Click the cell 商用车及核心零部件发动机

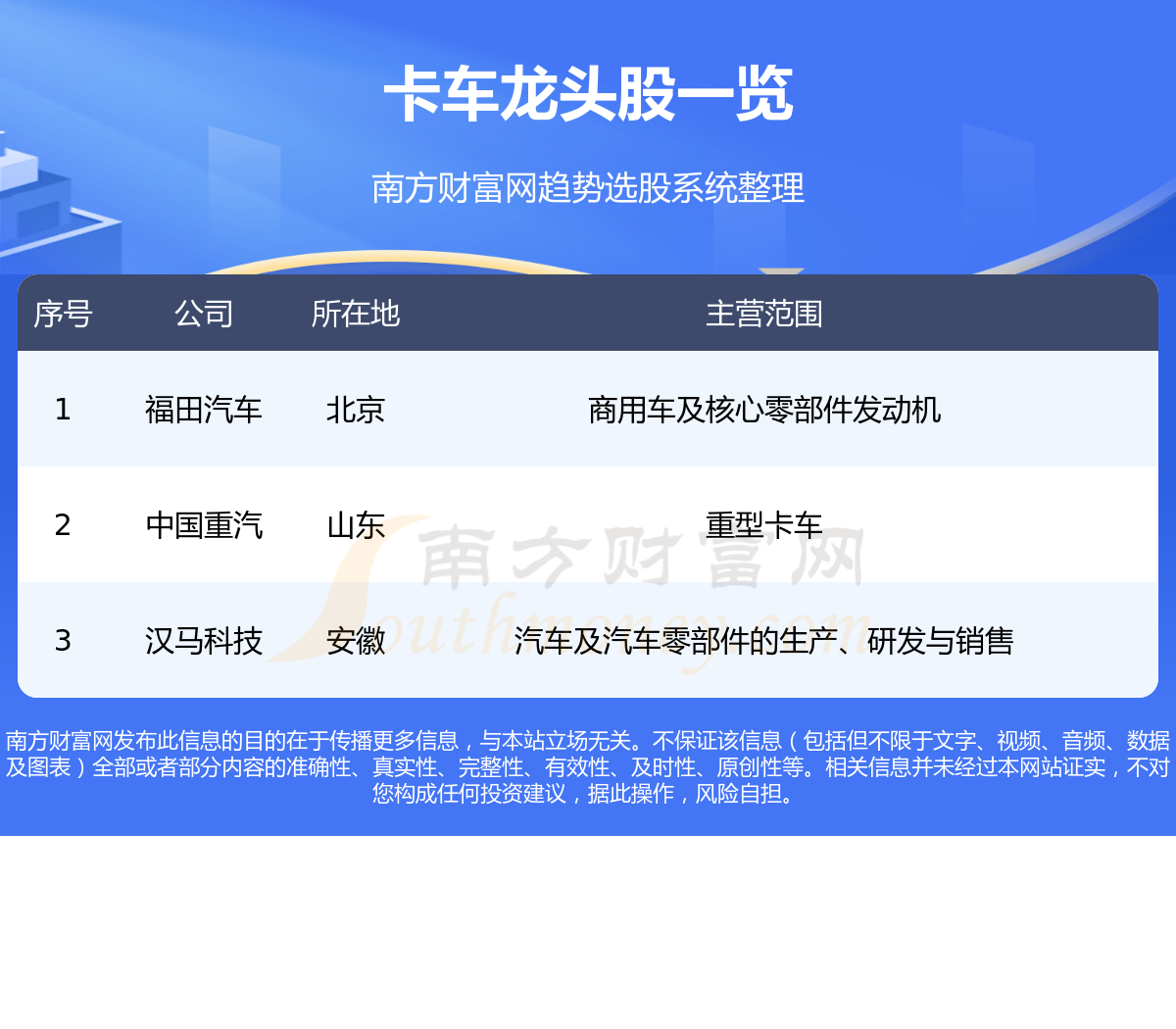pos(764,410)
